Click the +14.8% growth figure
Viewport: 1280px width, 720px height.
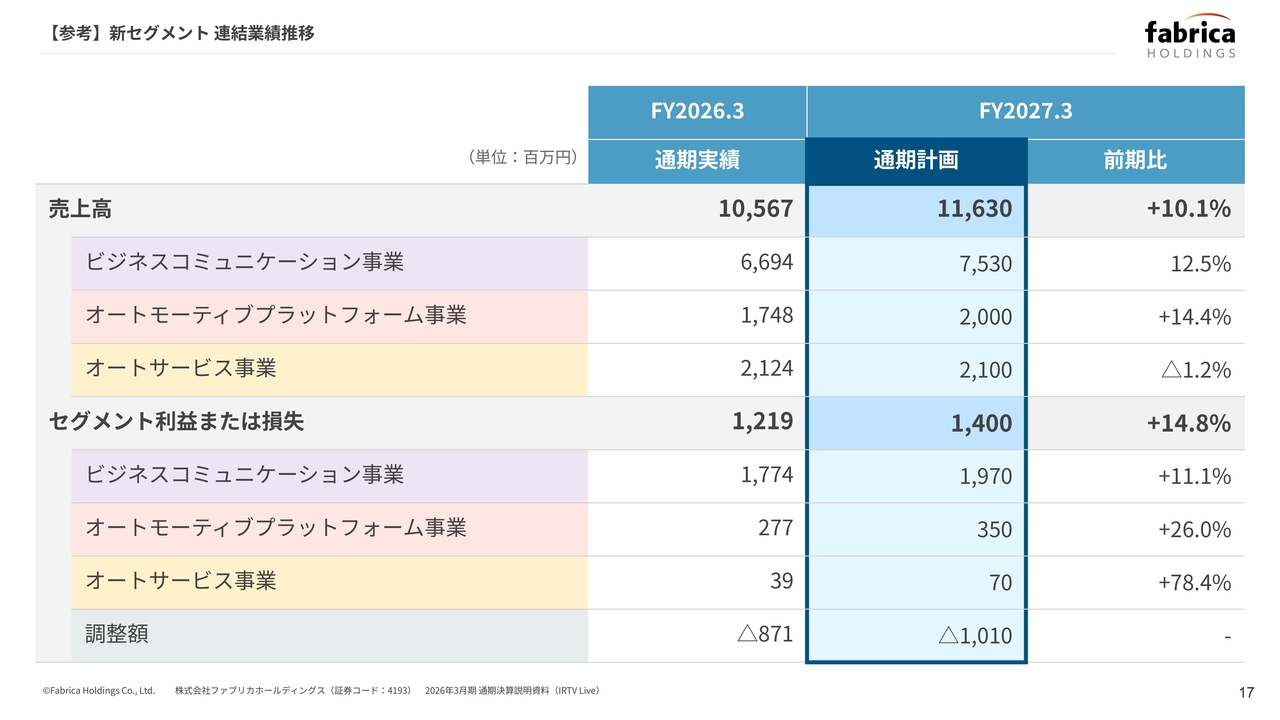click(1188, 423)
